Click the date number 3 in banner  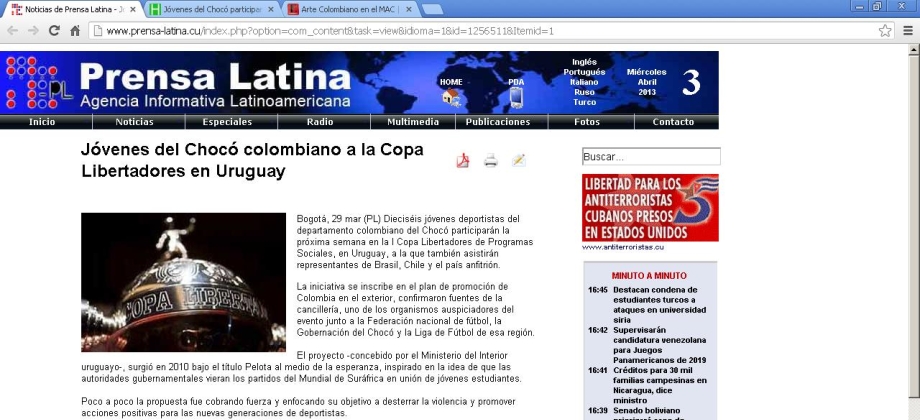(691, 83)
